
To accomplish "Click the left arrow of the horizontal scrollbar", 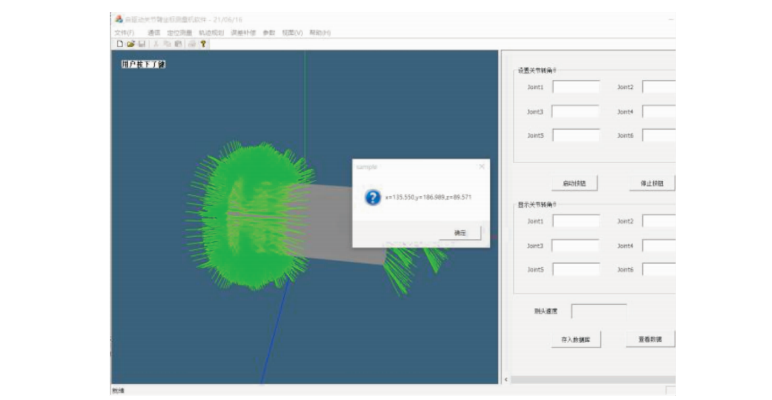I will pyautogui.click(x=506, y=379).
